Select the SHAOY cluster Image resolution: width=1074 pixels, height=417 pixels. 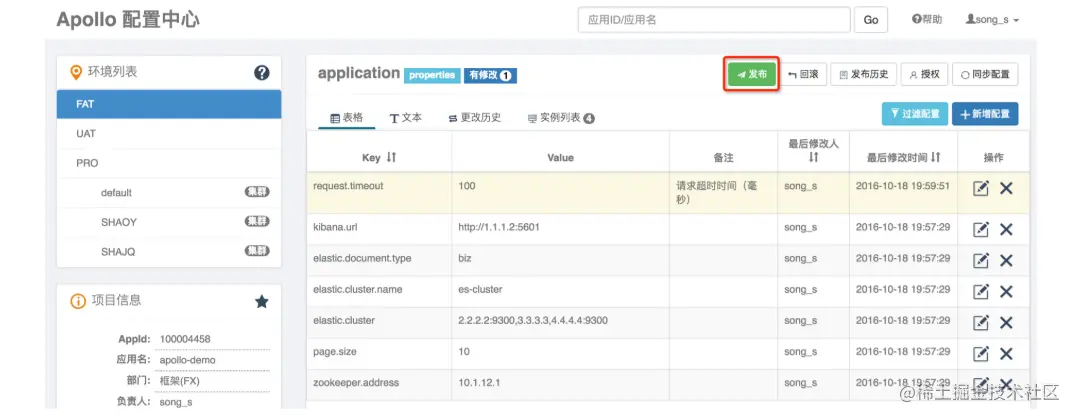(x=169, y=222)
